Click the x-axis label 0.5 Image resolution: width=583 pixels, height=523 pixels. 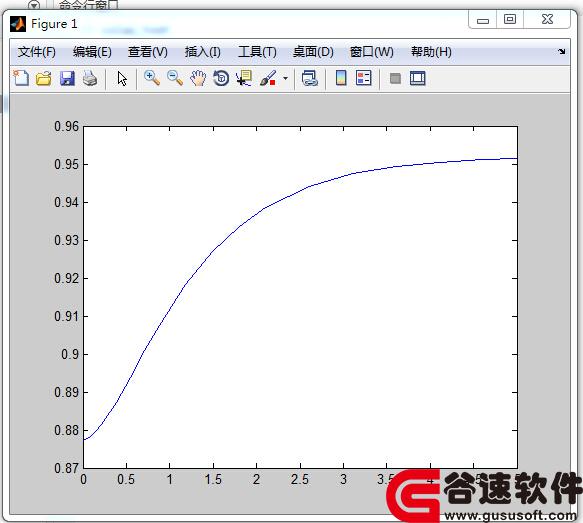pyautogui.click(x=126, y=480)
